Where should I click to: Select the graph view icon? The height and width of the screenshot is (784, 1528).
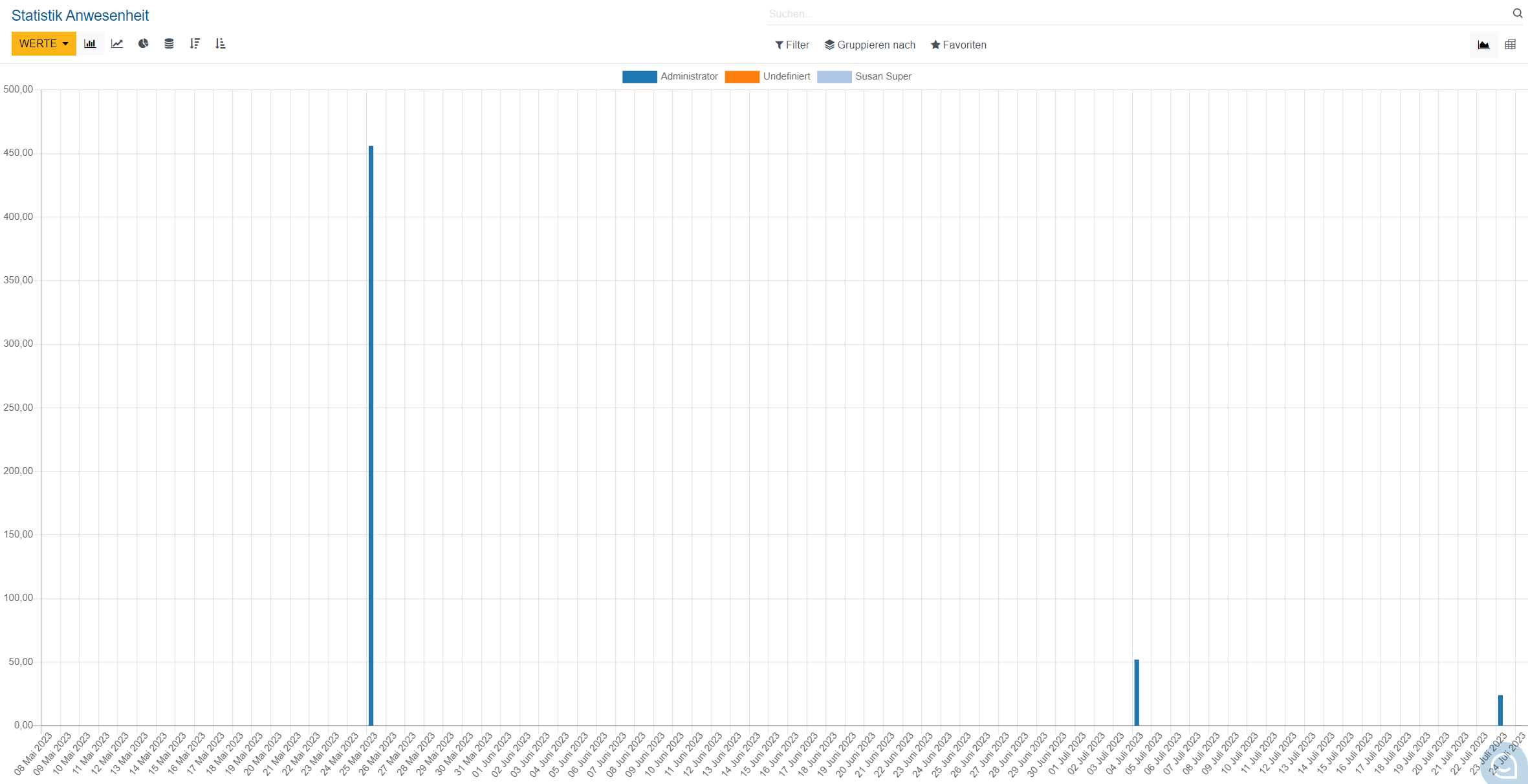(x=1483, y=45)
